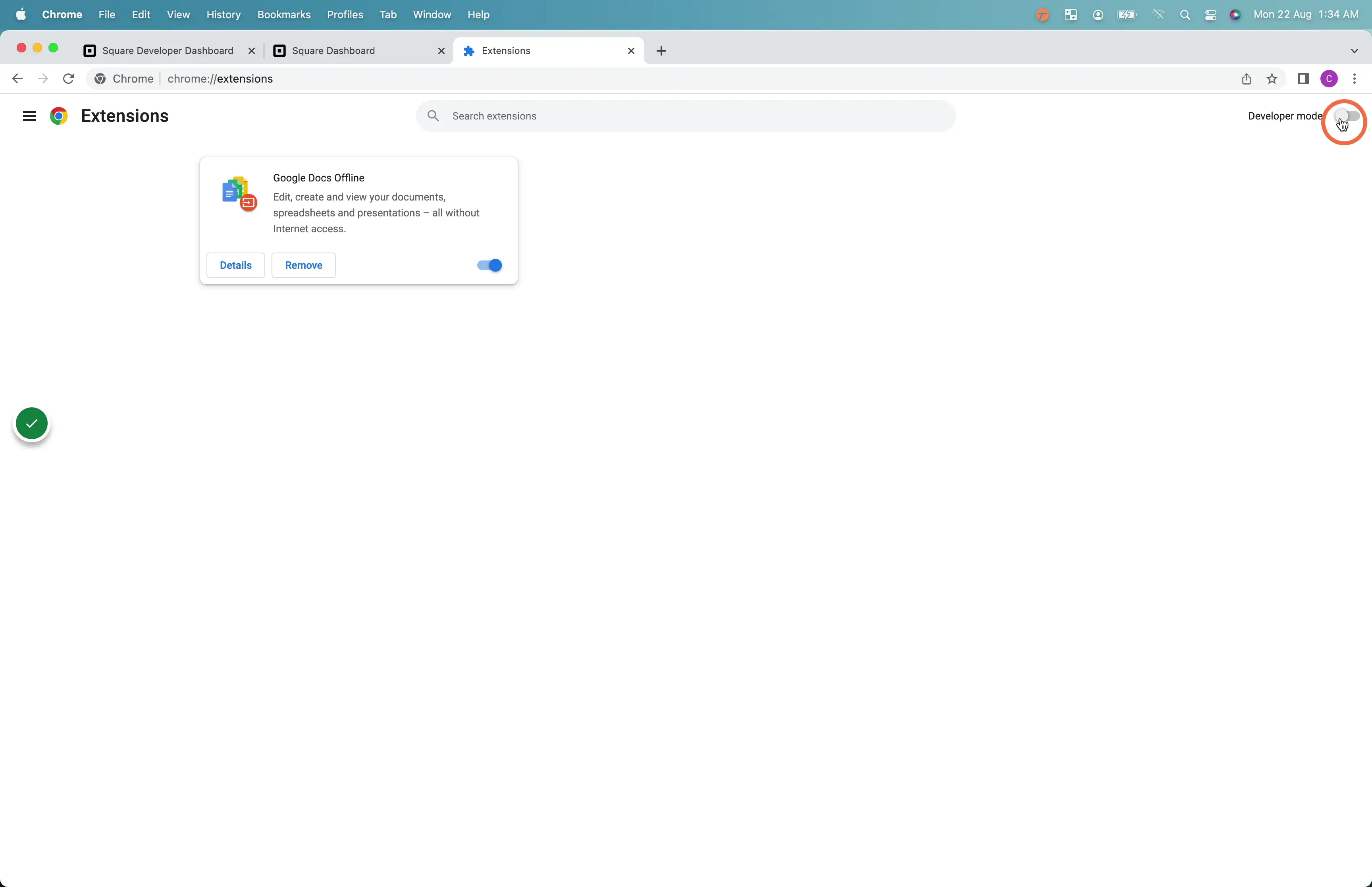
Task: Close the Extensions tab
Action: [631, 51]
